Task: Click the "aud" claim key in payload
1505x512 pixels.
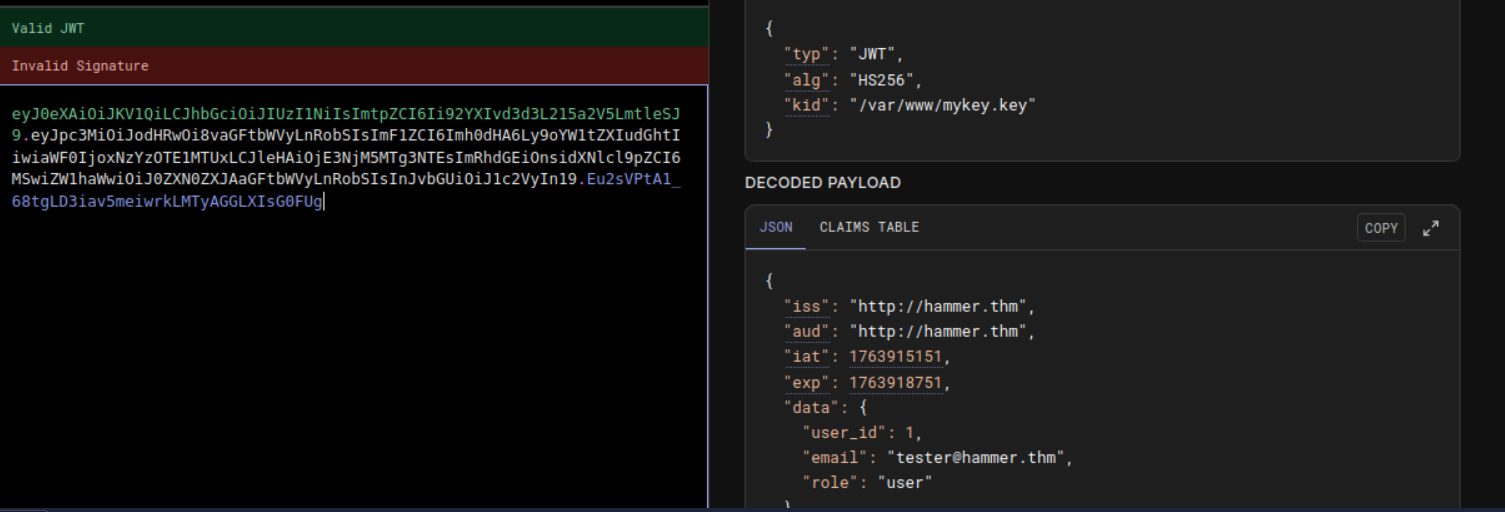Action: 807,331
